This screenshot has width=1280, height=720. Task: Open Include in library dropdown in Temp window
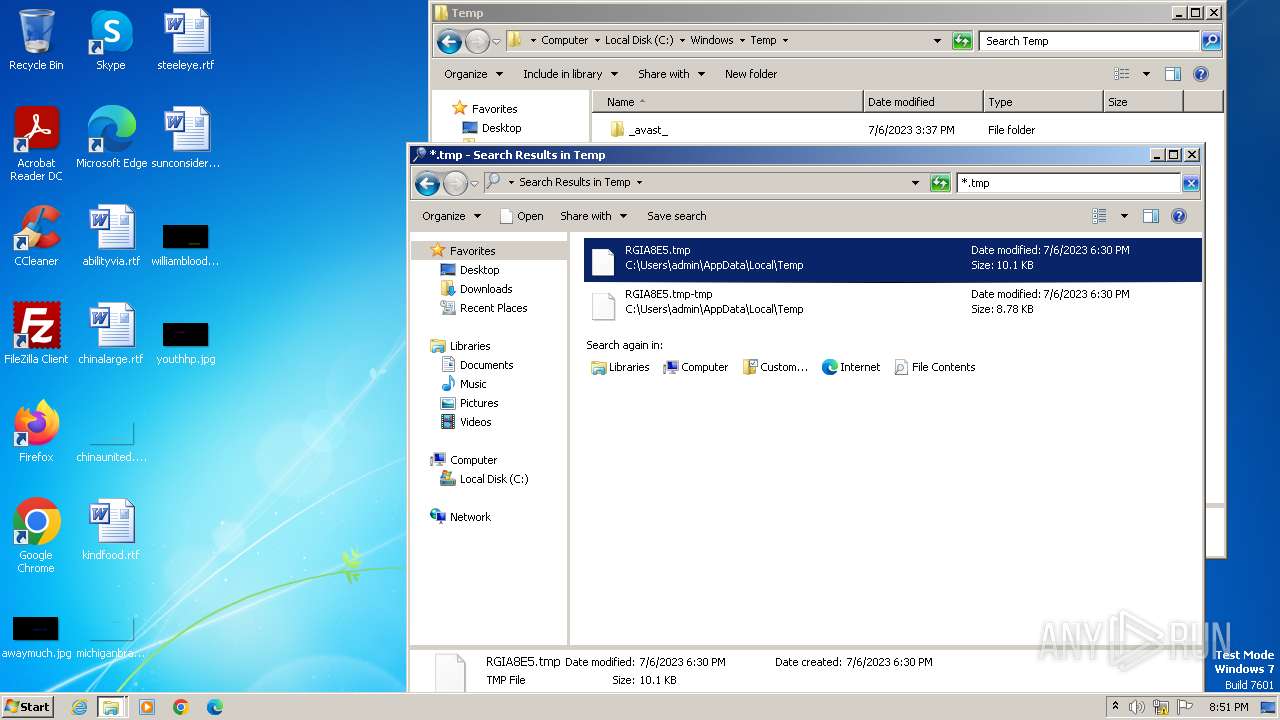pos(570,74)
